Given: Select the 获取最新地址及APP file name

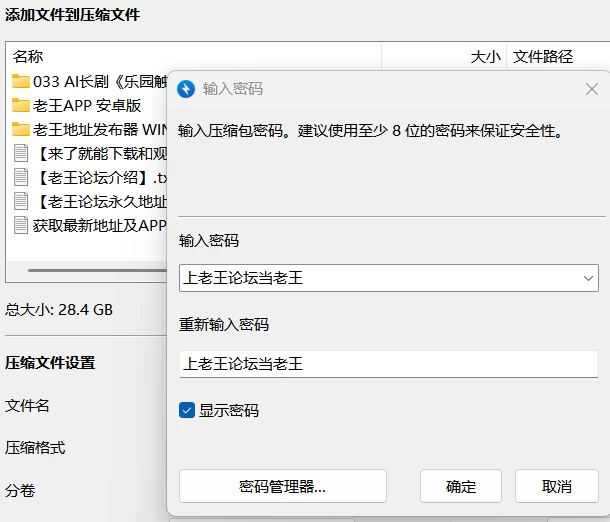Looking at the screenshot, I should [x=100, y=226].
